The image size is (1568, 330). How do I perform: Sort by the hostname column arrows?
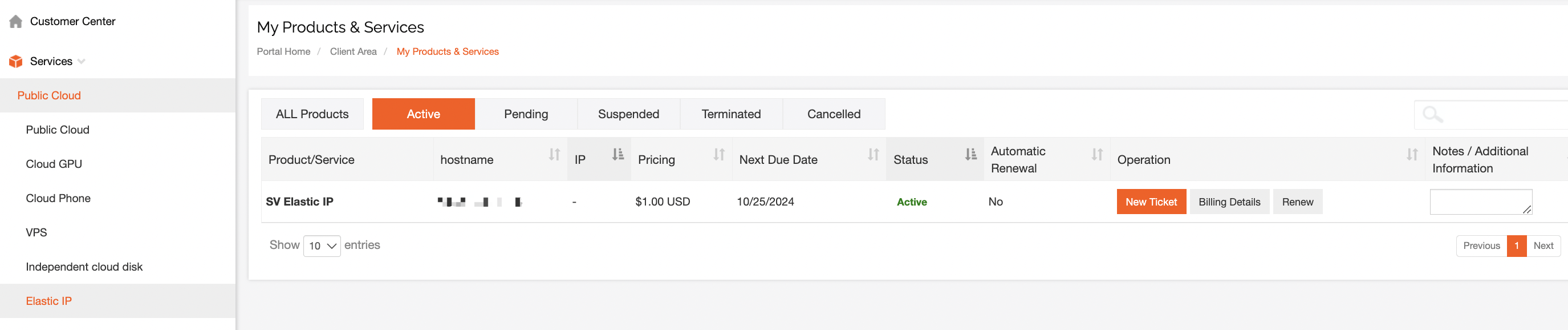pos(554,155)
